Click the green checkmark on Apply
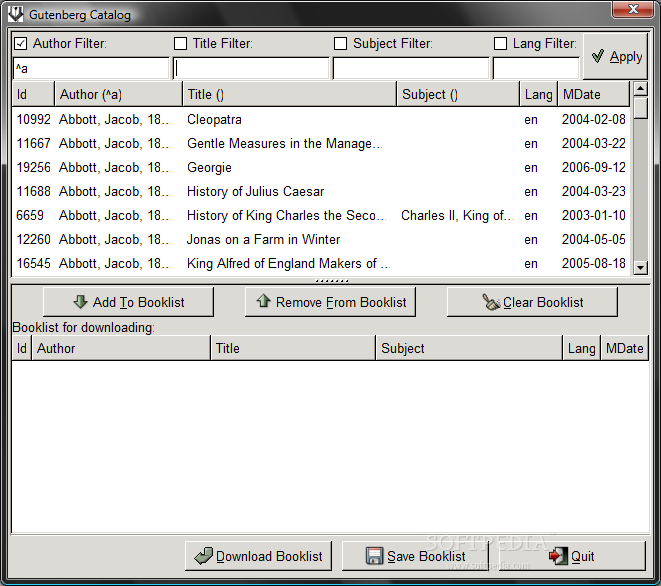Viewport: 661px width, 586px height. pos(598,56)
